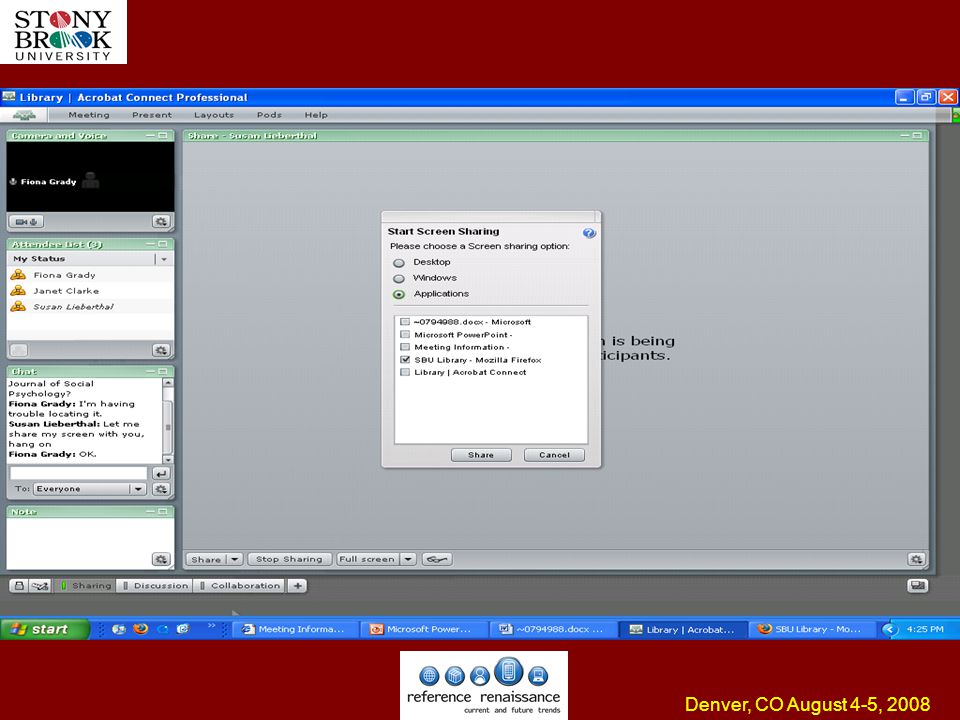This screenshot has height=720, width=960.
Task: Switch to the Sharing layout tab
Action: click(84, 586)
